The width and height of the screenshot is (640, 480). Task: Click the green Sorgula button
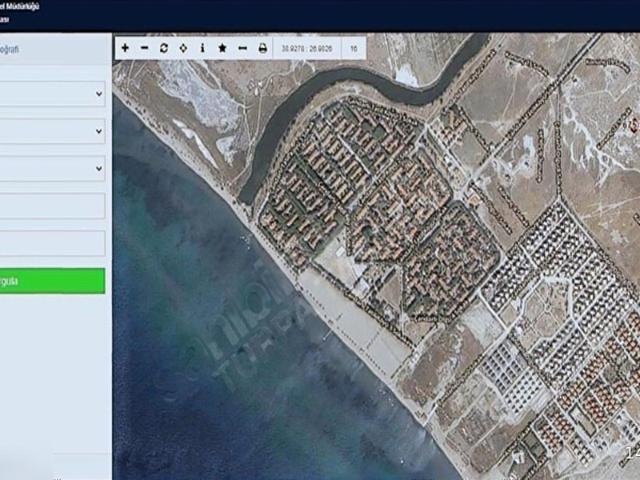click(x=52, y=281)
